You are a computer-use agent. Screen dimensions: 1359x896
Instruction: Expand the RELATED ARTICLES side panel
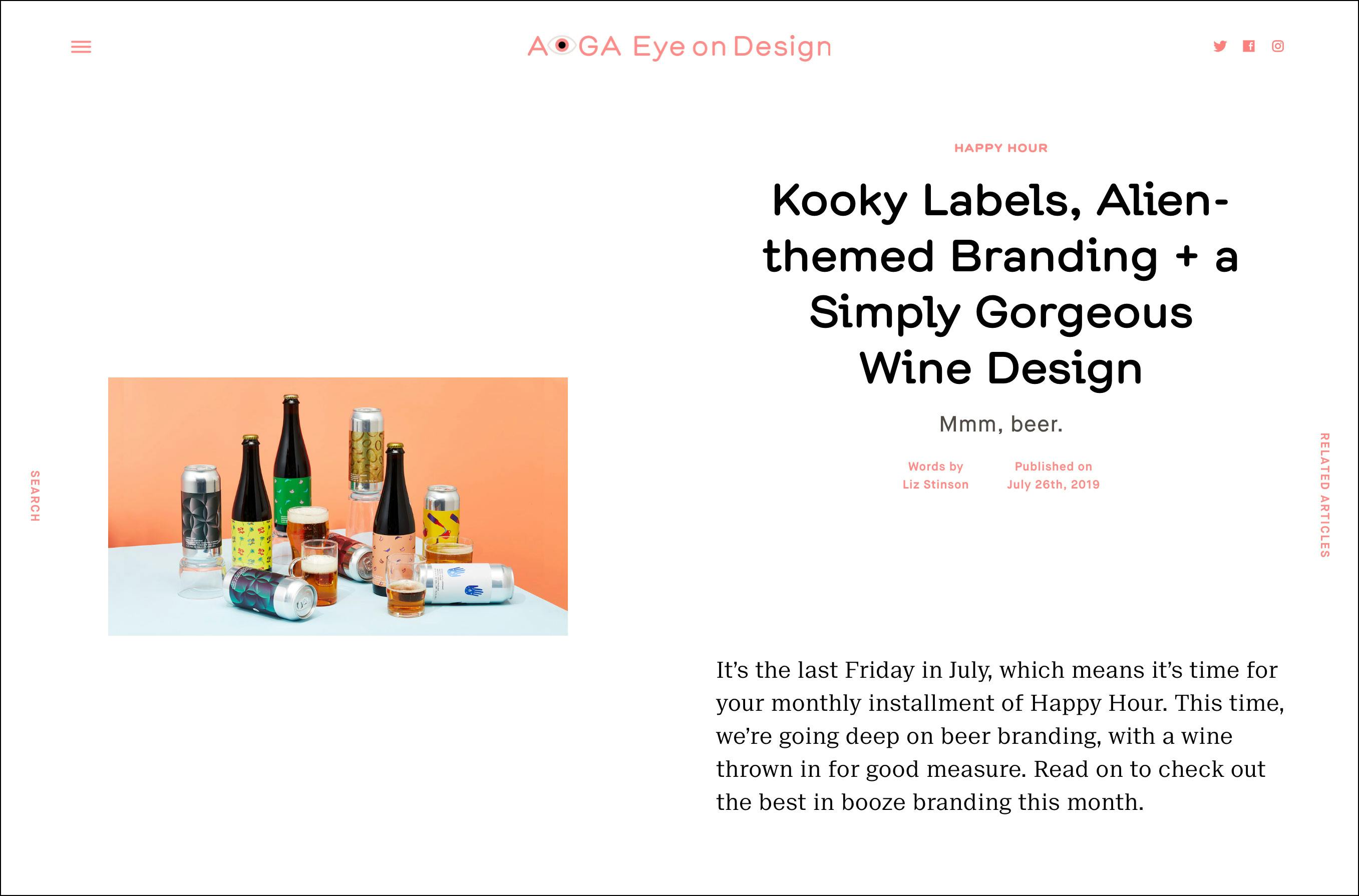(x=1324, y=495)
